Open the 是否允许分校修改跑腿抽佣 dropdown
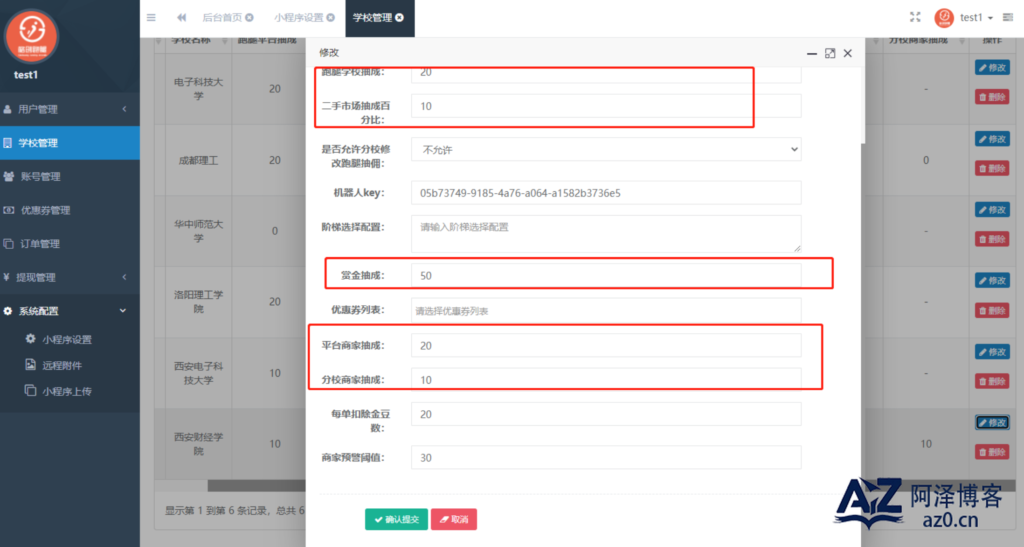Image resolution: width=1024 pixels, height=547 pixels. tap(605, 150)
